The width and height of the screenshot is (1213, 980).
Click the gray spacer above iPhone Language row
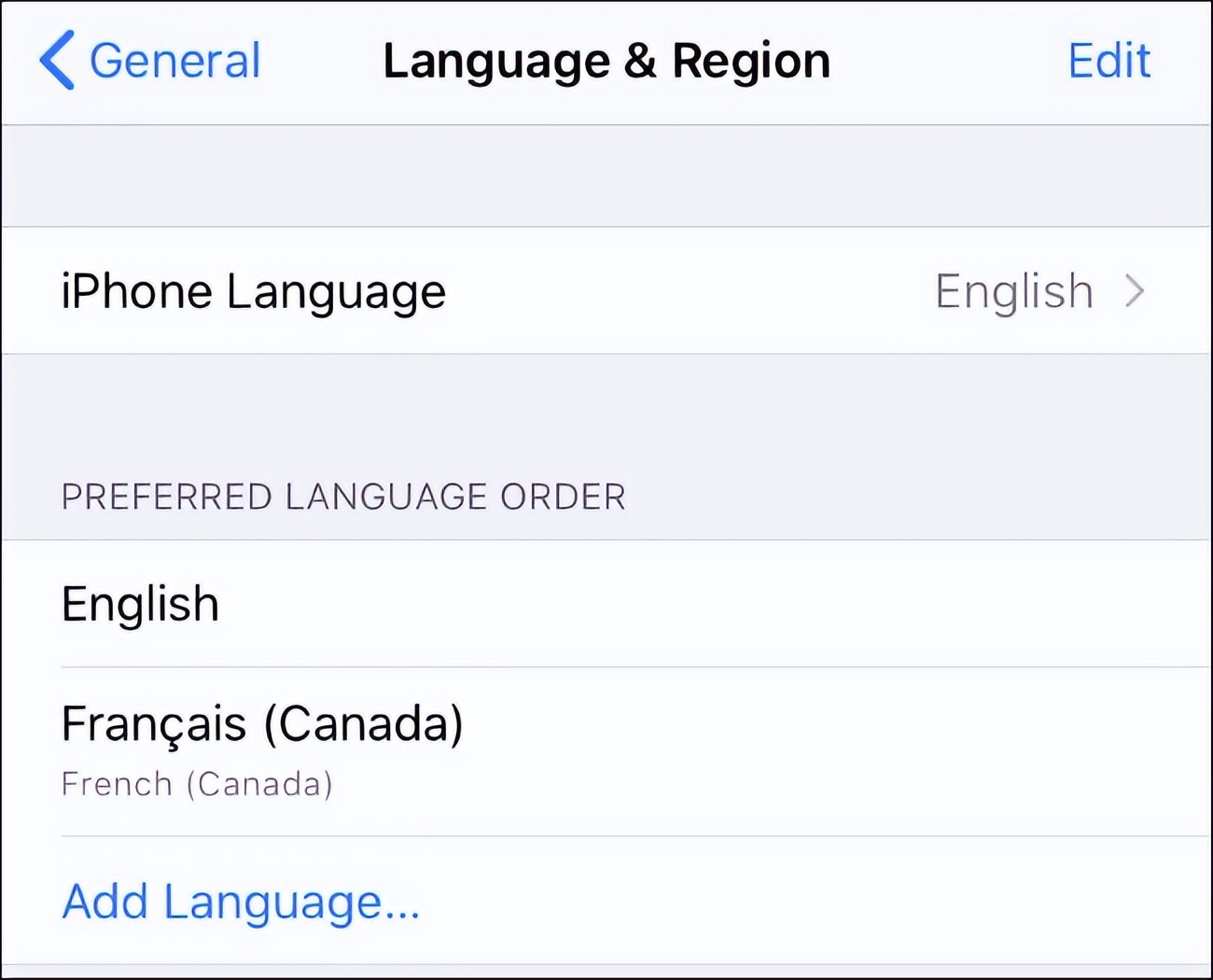coord(606,175)
